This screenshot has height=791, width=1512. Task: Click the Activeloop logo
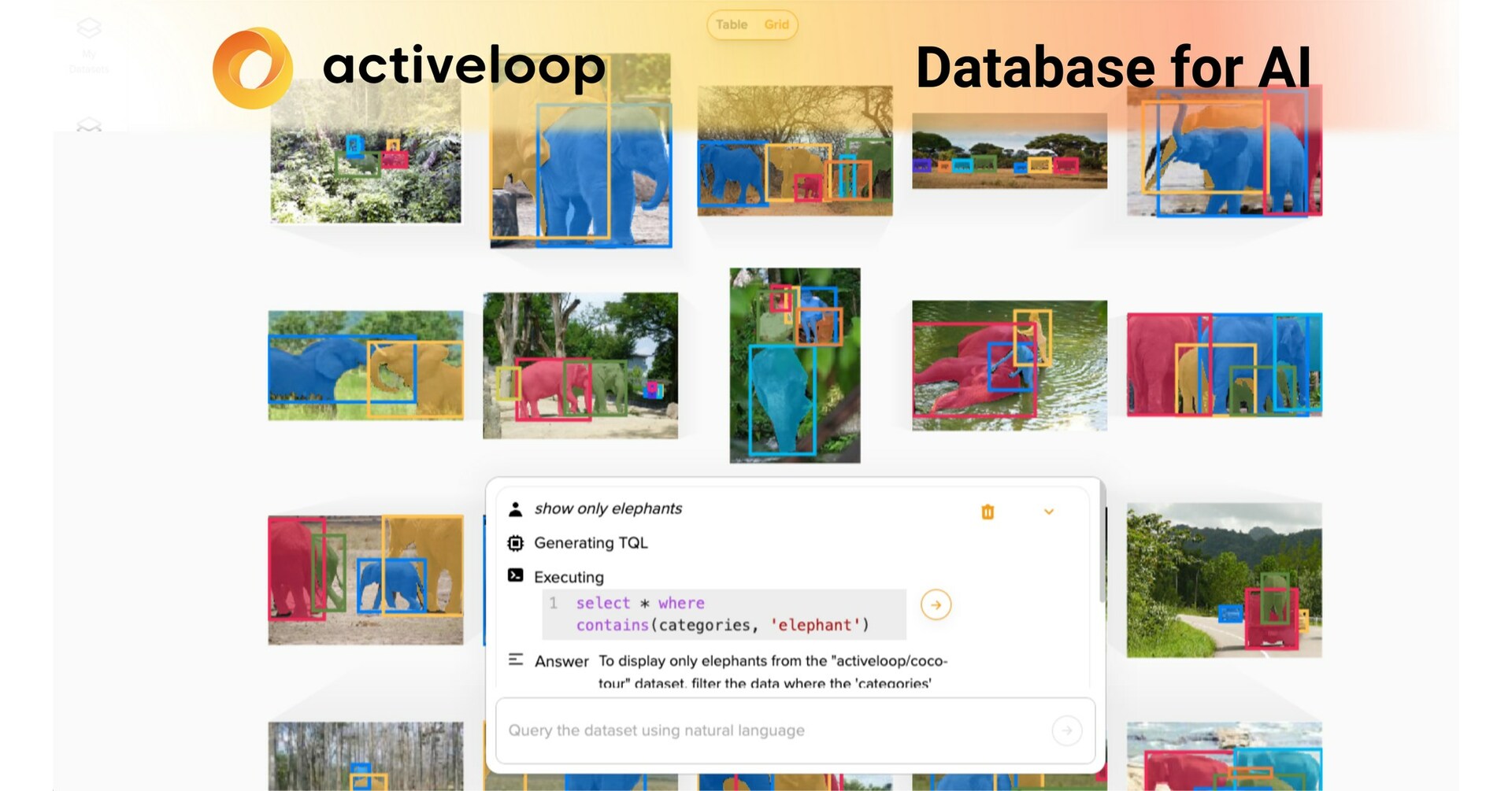pos(252,67)
